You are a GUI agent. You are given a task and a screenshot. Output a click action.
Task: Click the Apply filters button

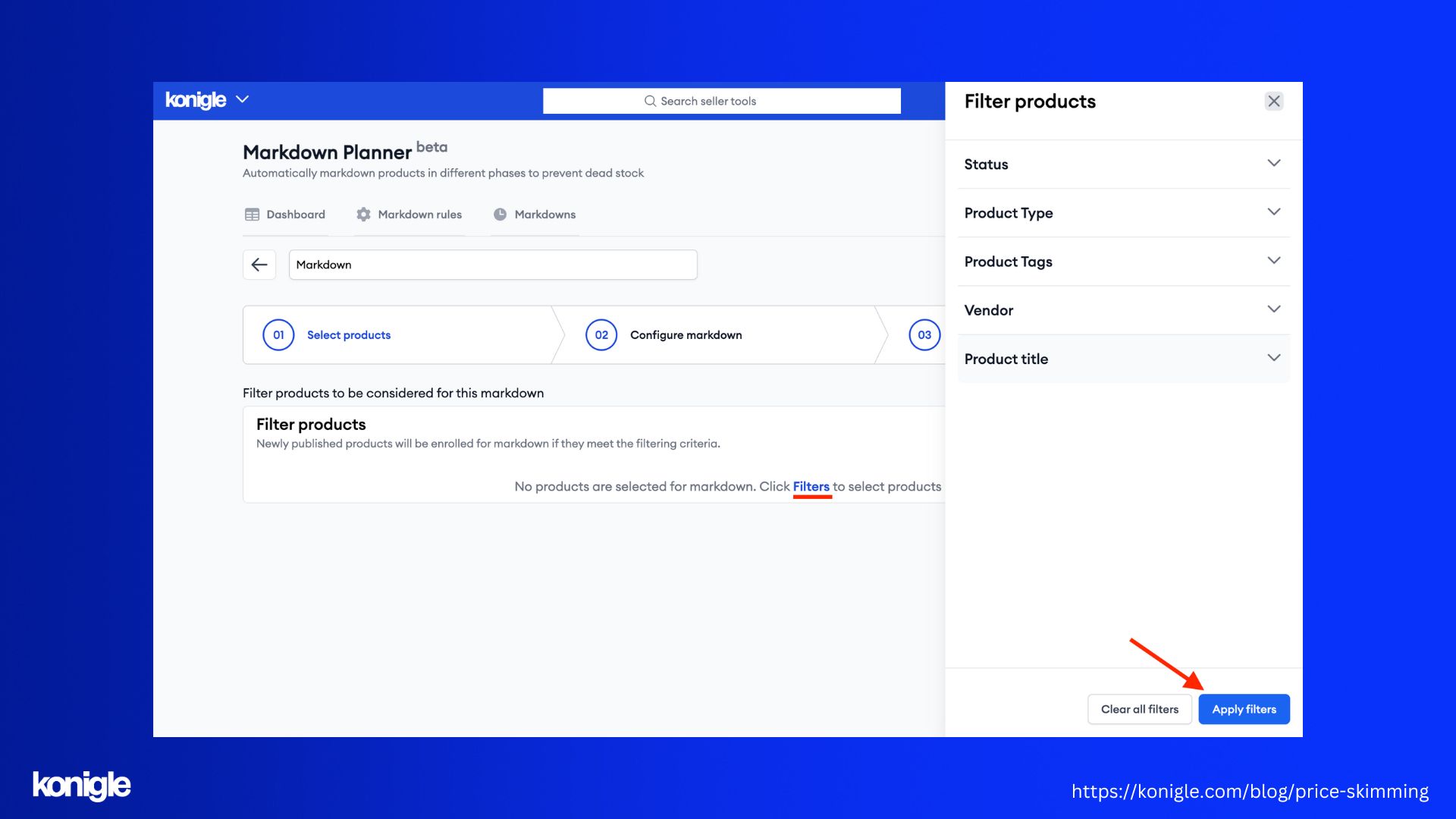point(1244,709)
